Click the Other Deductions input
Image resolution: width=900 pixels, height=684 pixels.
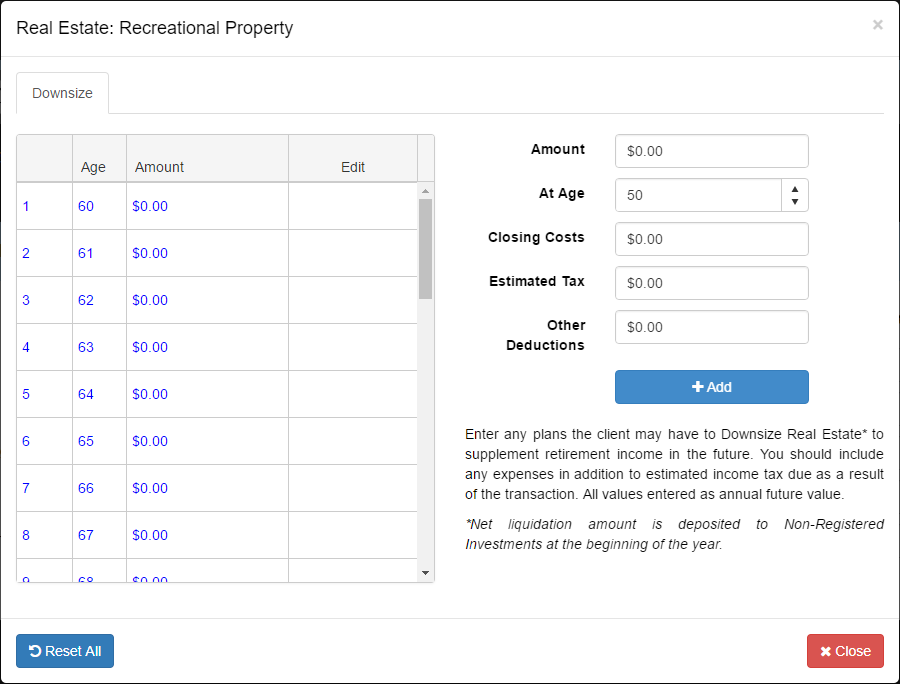(711, 327)
